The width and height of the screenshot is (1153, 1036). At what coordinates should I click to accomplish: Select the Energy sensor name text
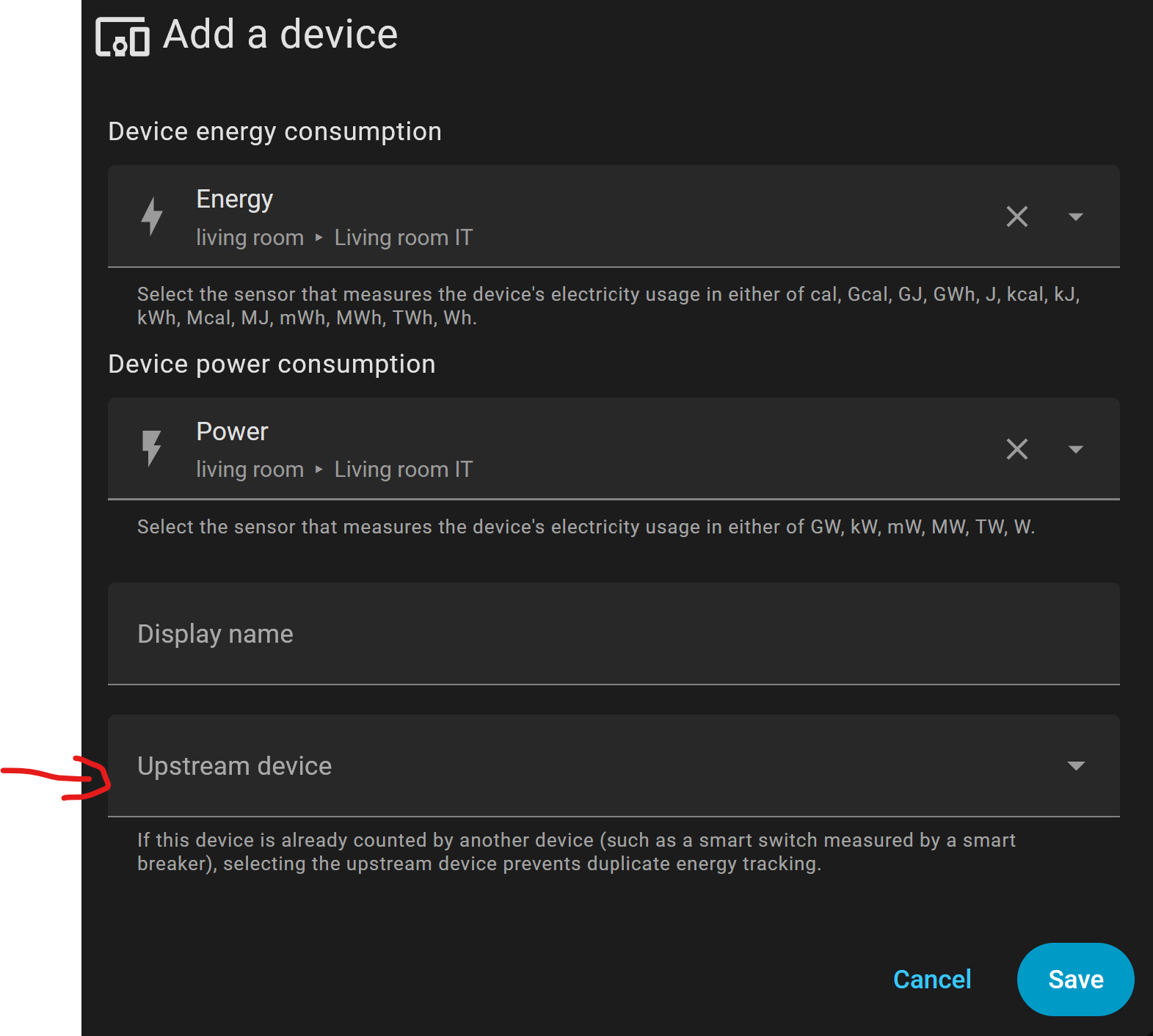(234, 200)
